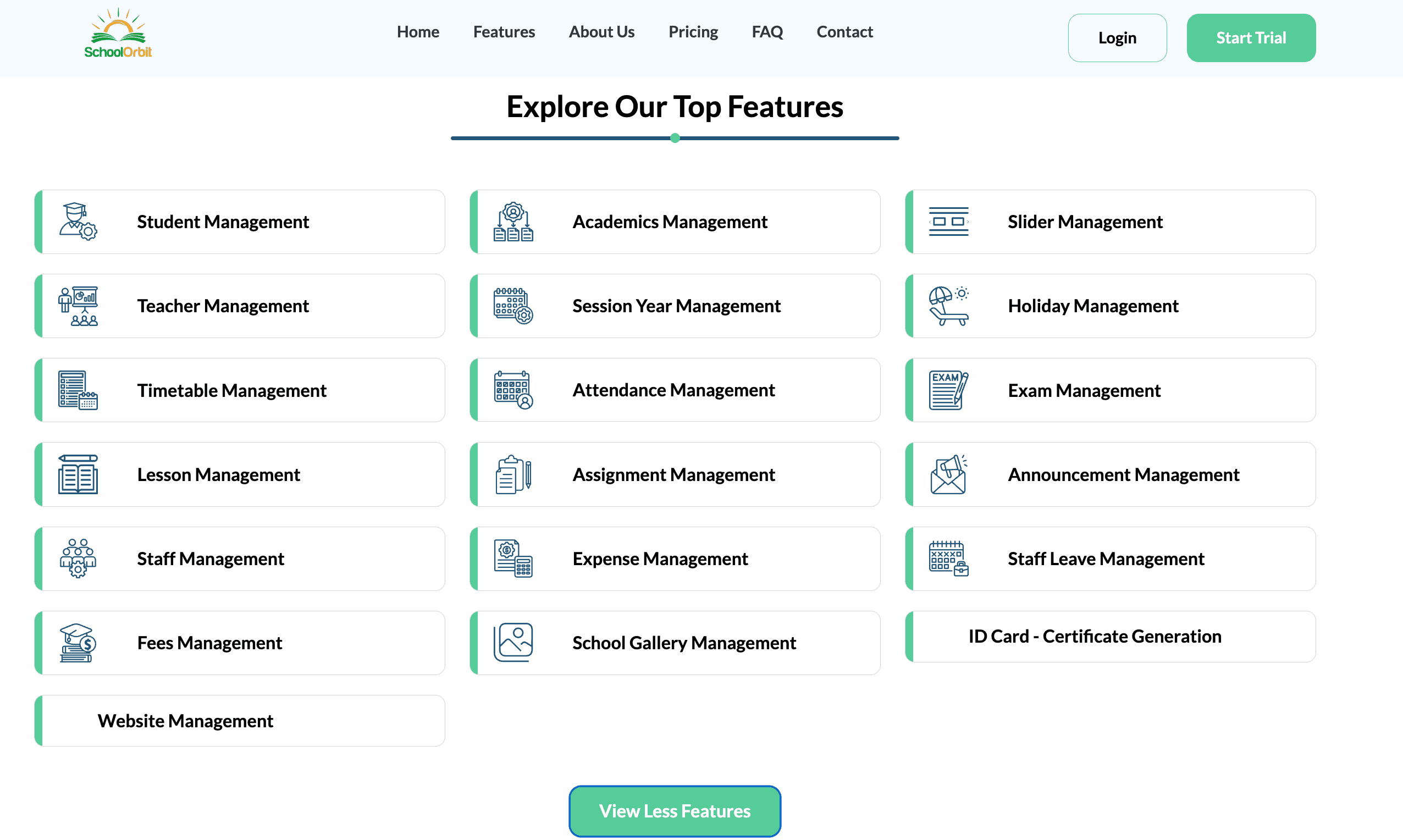
Task: Click the Teacher Management presentation icon
Action: [x=78, y=306]
